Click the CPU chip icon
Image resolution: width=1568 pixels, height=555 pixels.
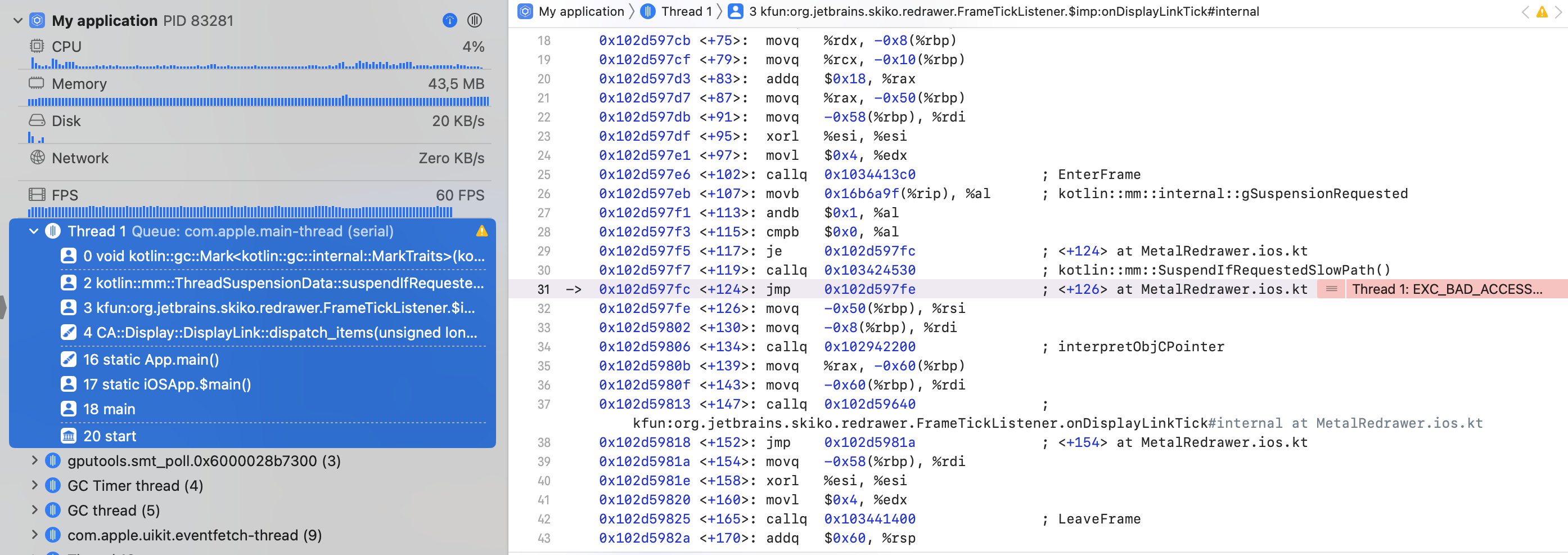[x=37, y=46]
